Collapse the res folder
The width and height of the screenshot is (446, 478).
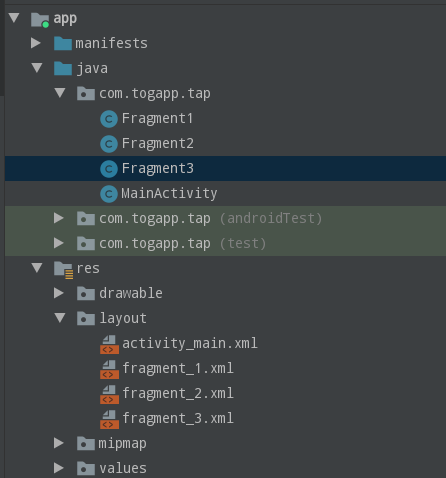click(x=37, y=268)
